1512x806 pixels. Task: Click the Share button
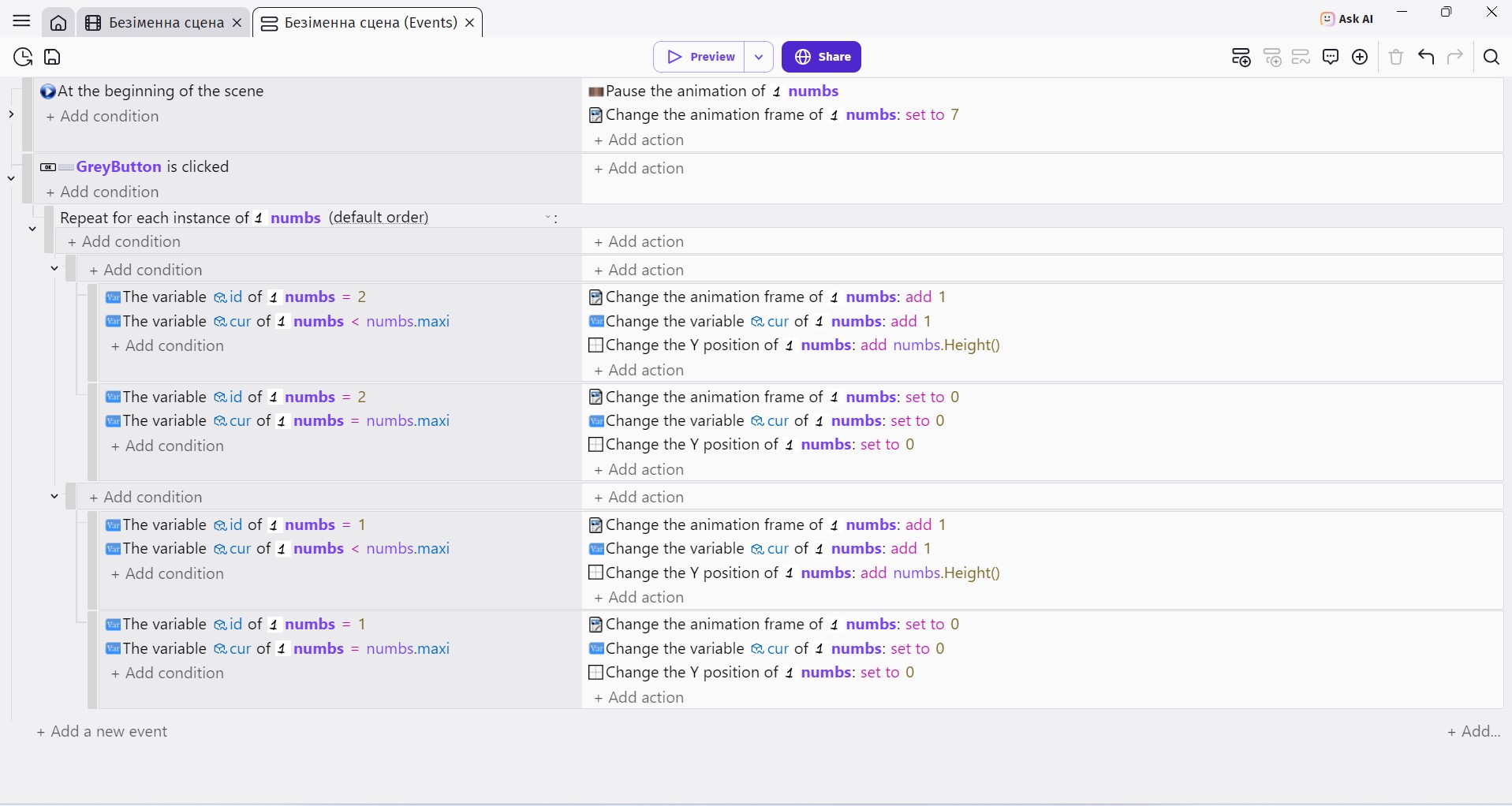click(821, 57)
